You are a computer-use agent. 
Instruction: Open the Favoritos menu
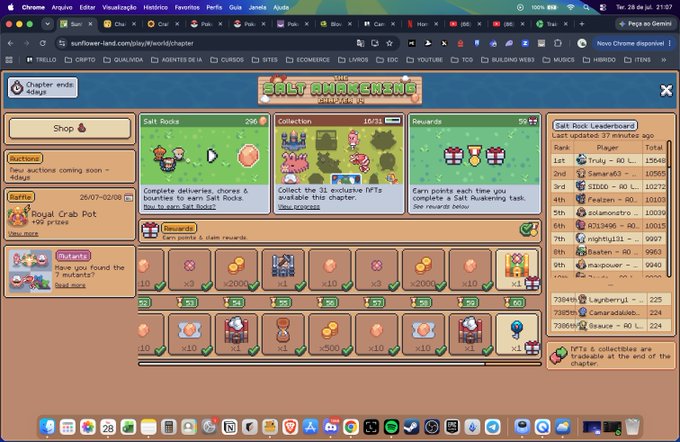[187, 7]
